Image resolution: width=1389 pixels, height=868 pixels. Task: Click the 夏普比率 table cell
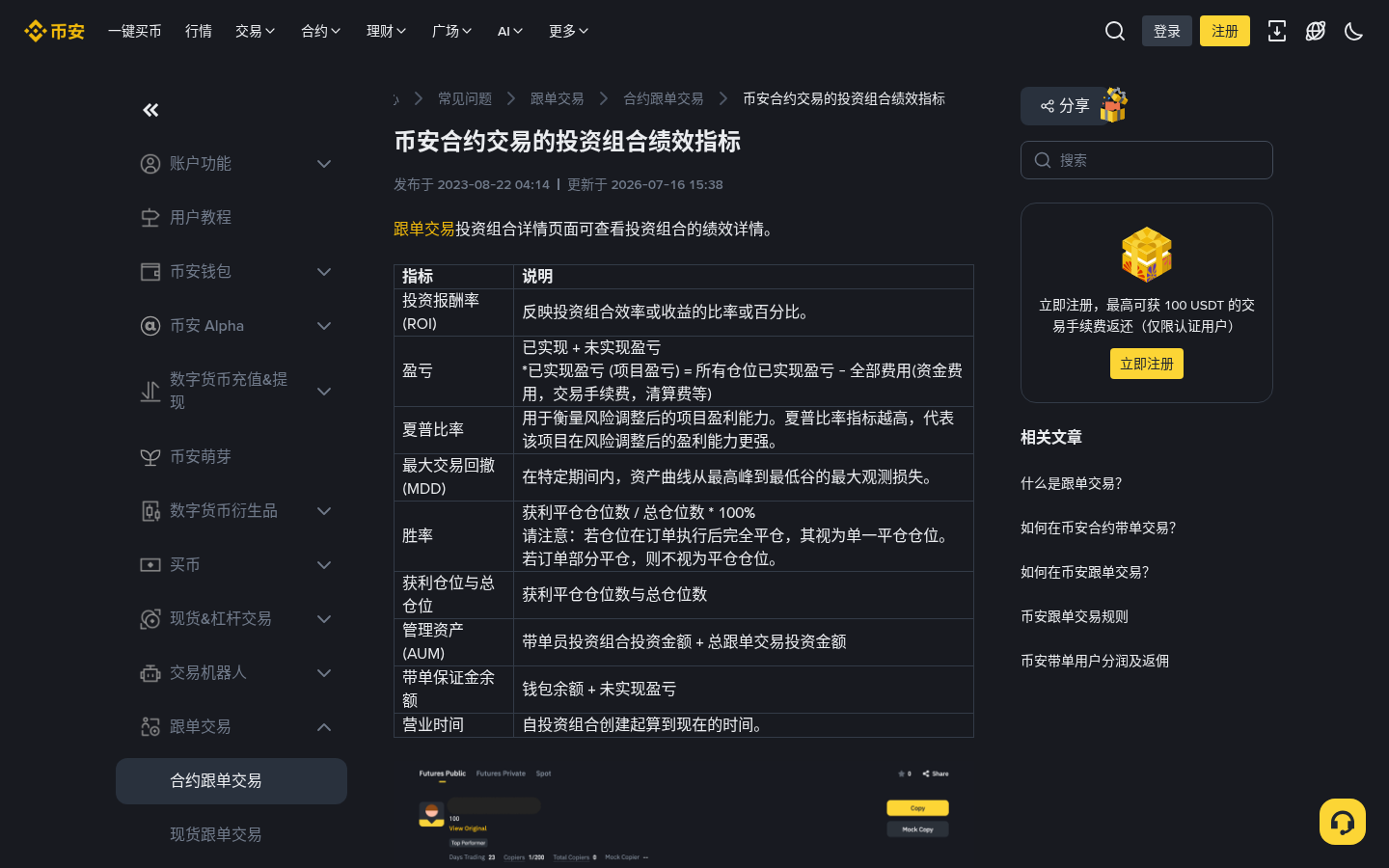tap(454, 430)
